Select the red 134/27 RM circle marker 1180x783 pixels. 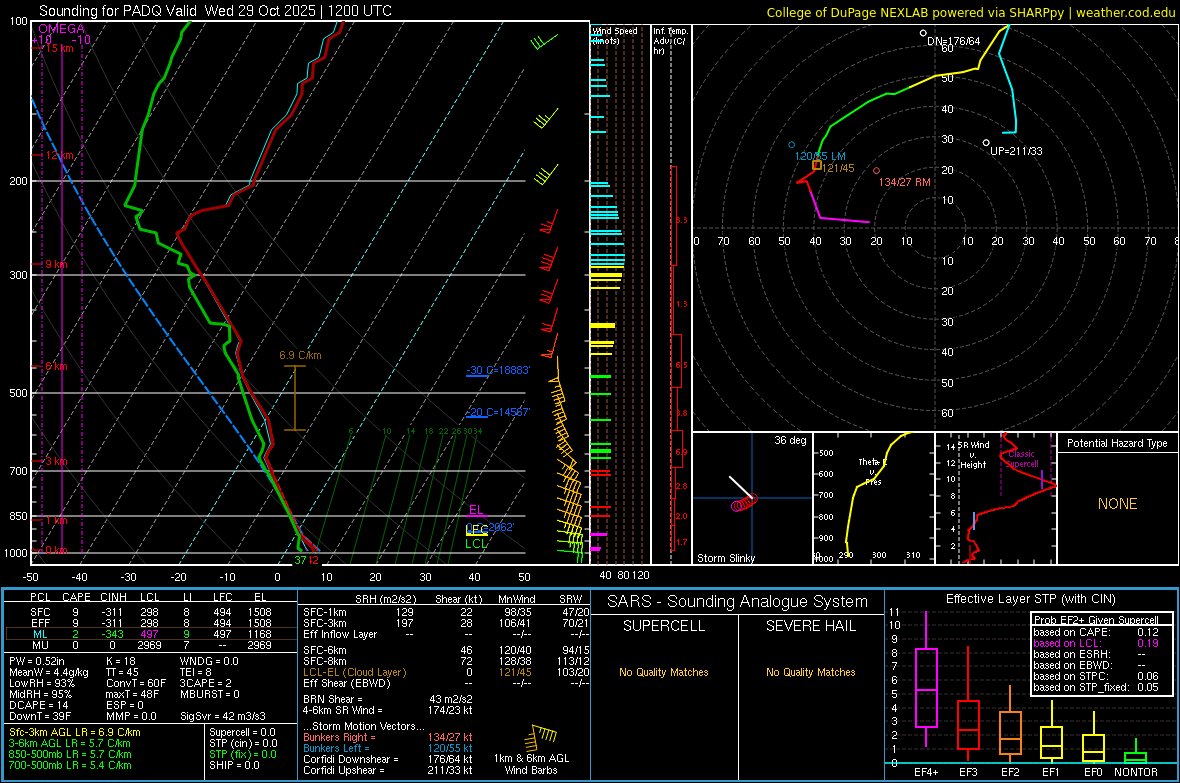(x=876, y=171)
